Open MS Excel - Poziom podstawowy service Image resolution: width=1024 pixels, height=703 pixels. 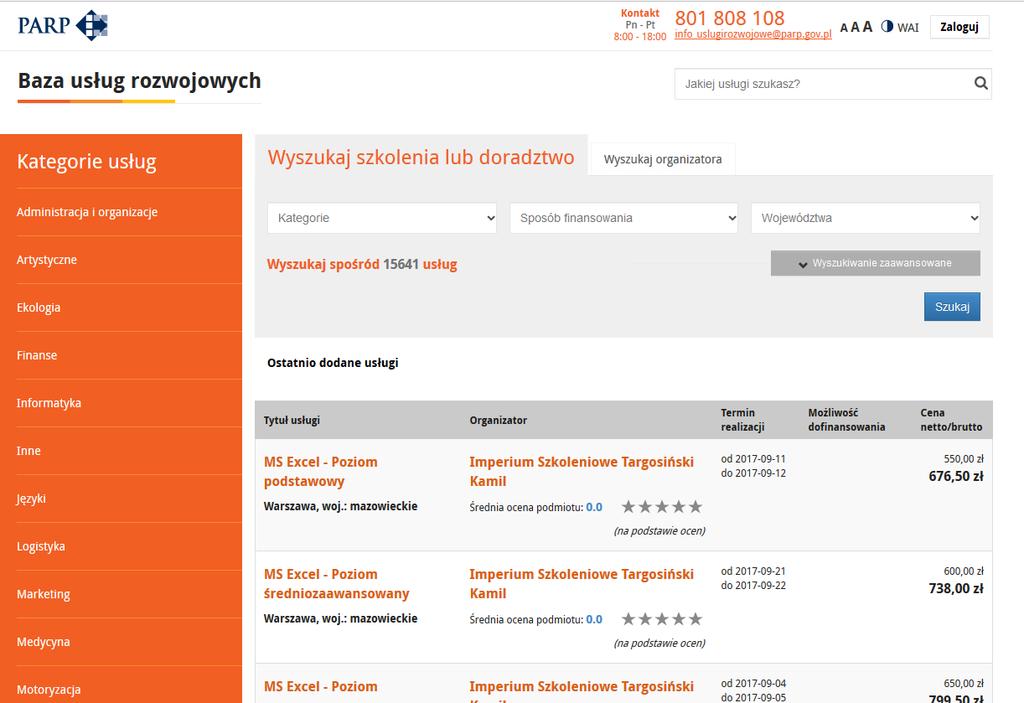click(x=321, y=472)
